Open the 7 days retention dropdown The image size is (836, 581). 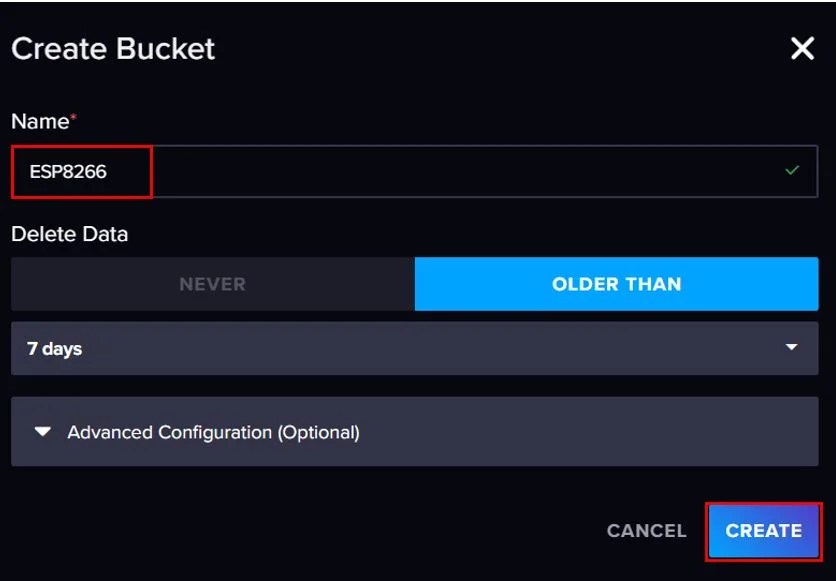414,348
